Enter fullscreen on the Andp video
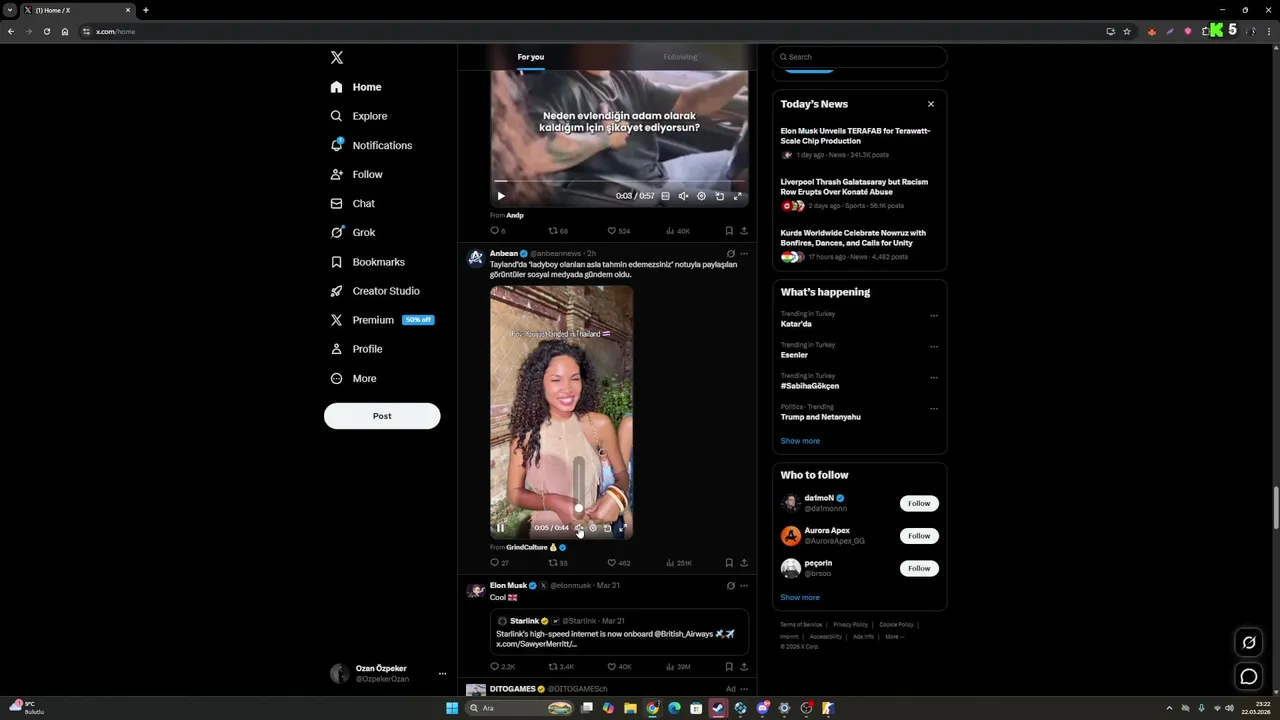Screen dimensions: 1280x720 click(738, 196)
